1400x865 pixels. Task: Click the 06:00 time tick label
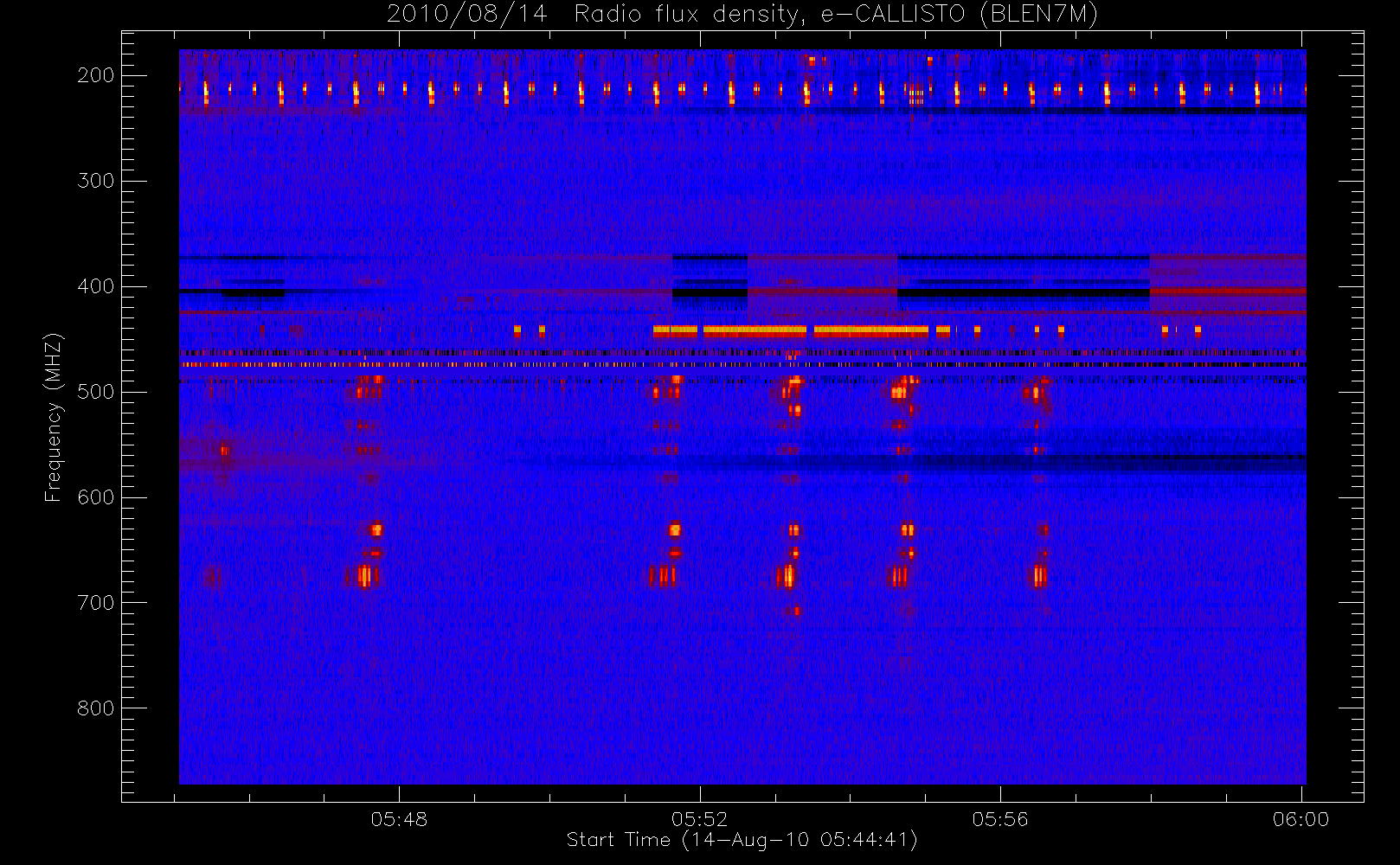[1300, 819]
